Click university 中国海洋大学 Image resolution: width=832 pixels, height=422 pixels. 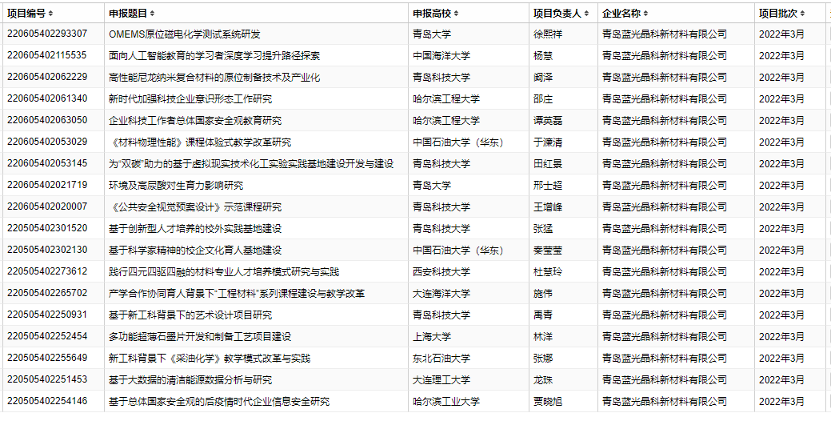441,56
